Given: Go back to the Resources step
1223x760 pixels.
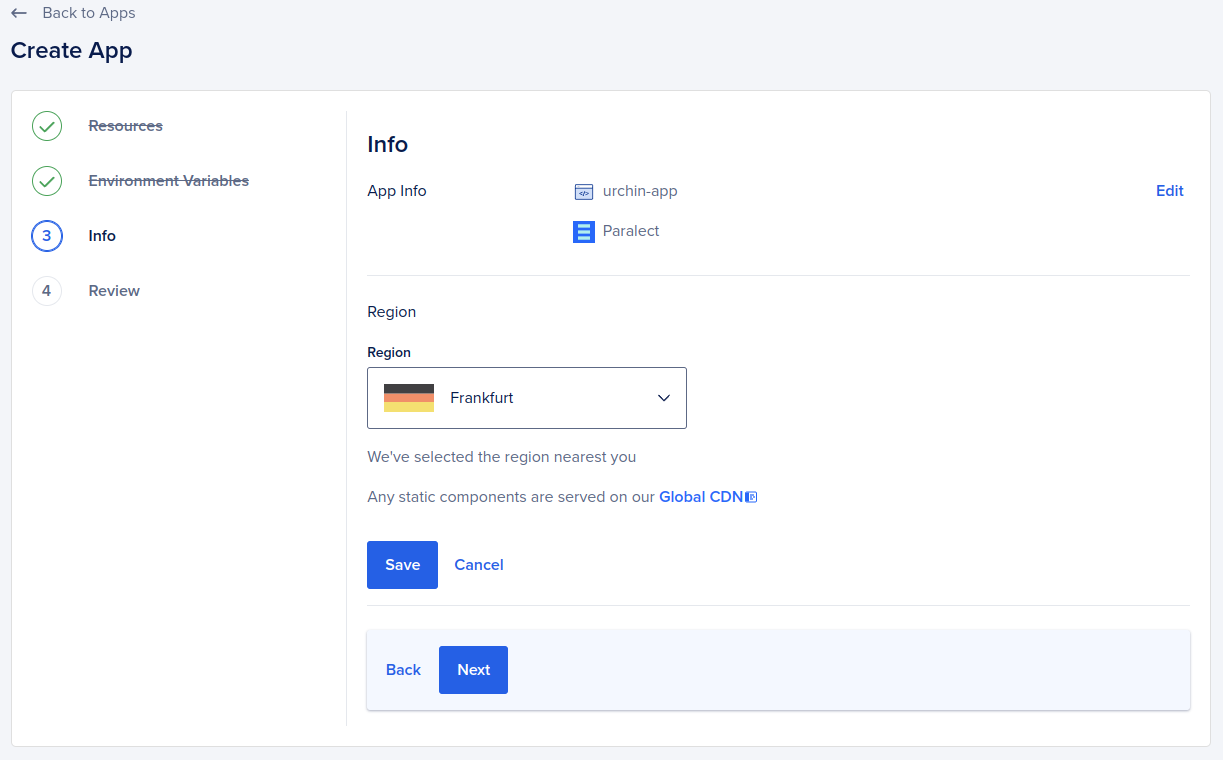Looking at the screenshot, I should click(125, 125).
